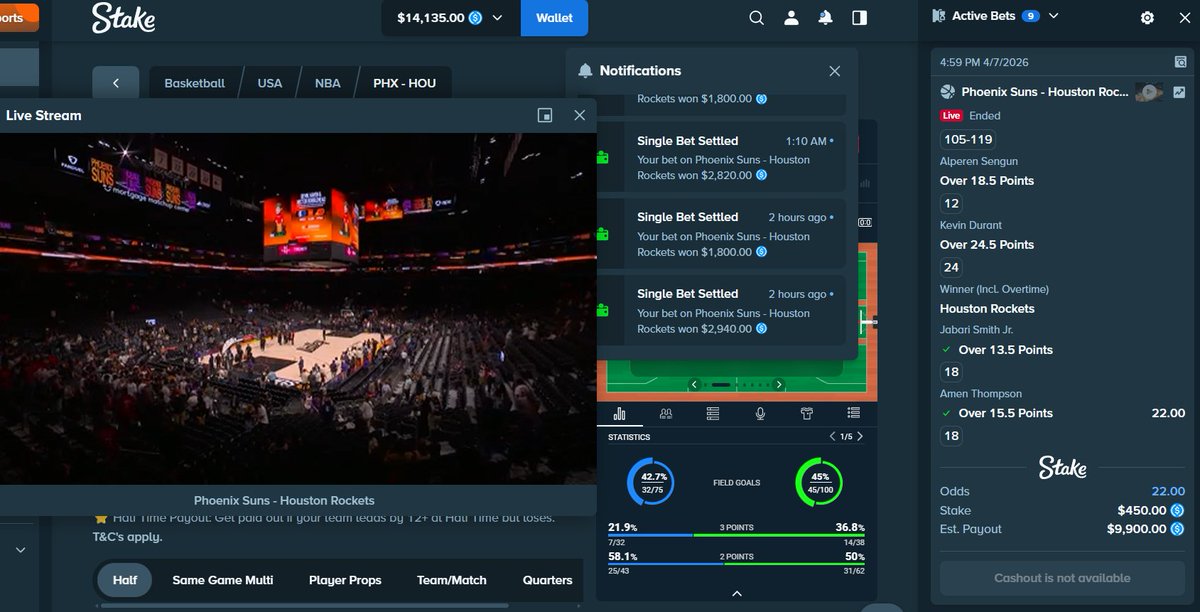
Task: Select the Team/Match tab
Action: (452, 580)
